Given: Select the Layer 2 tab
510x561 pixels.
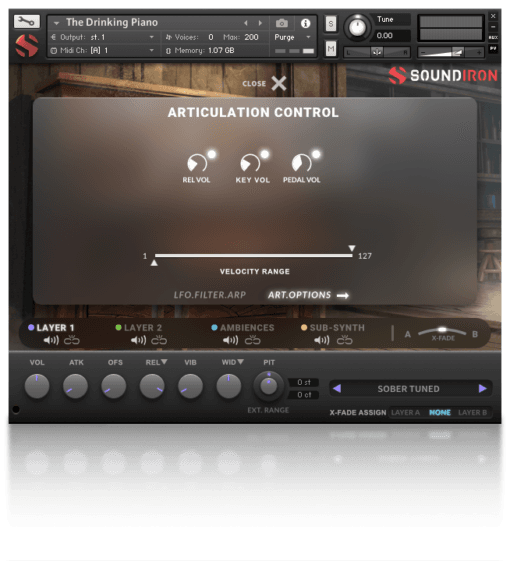Looking at the screenshot, I should coord(139,328).
